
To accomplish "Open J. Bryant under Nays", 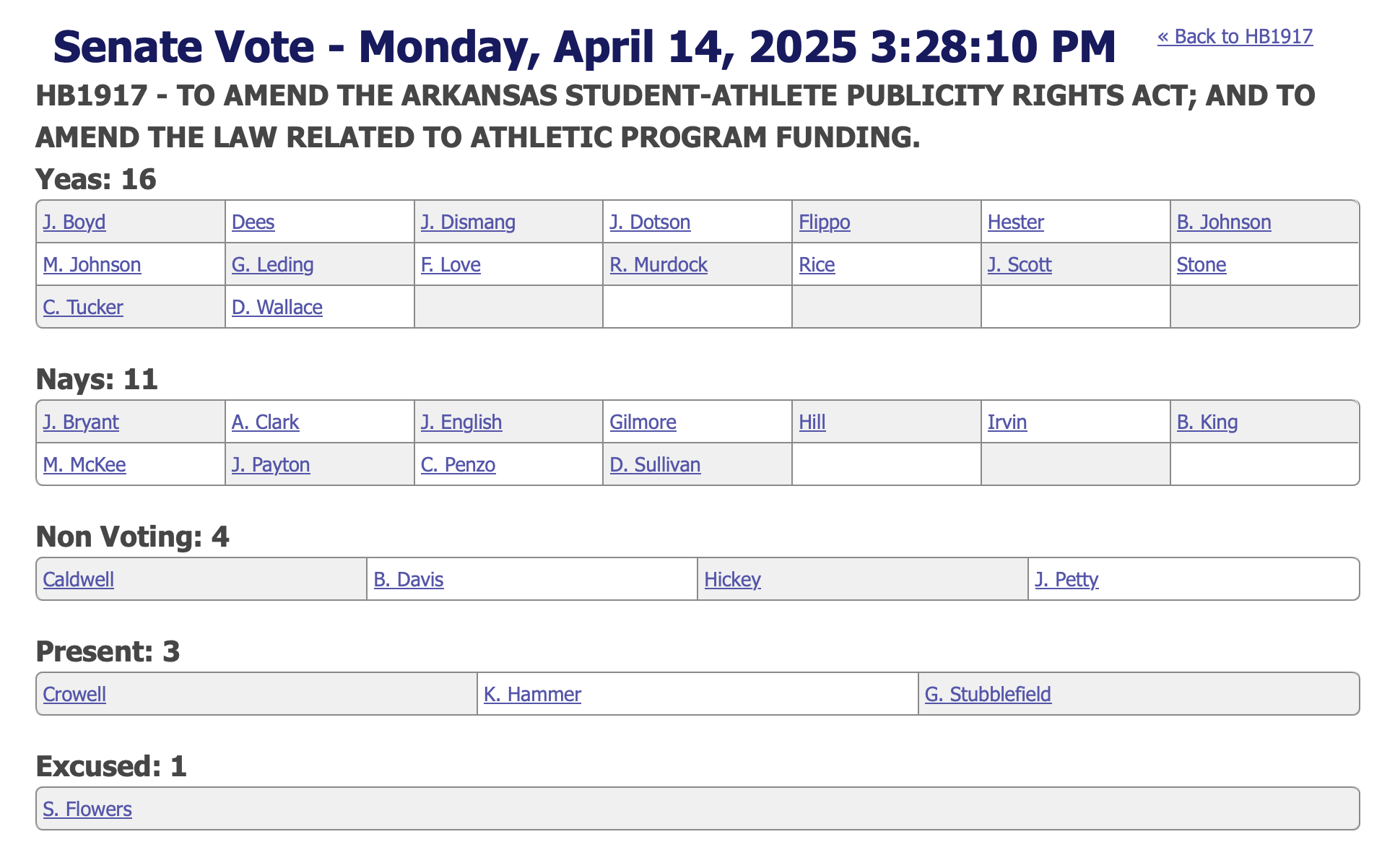I will (81, 422).
